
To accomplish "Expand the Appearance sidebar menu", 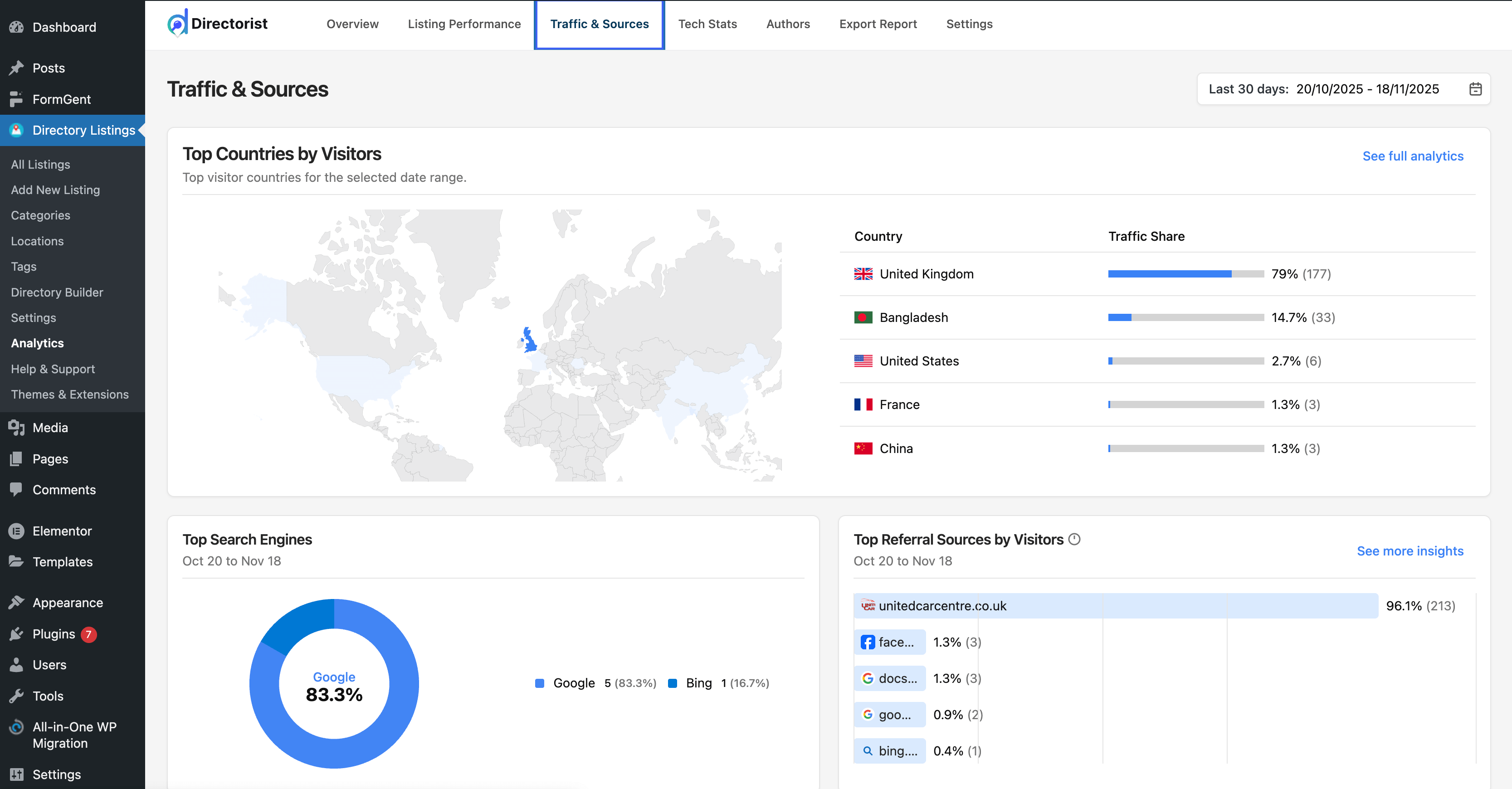I will tap(68, 602).
